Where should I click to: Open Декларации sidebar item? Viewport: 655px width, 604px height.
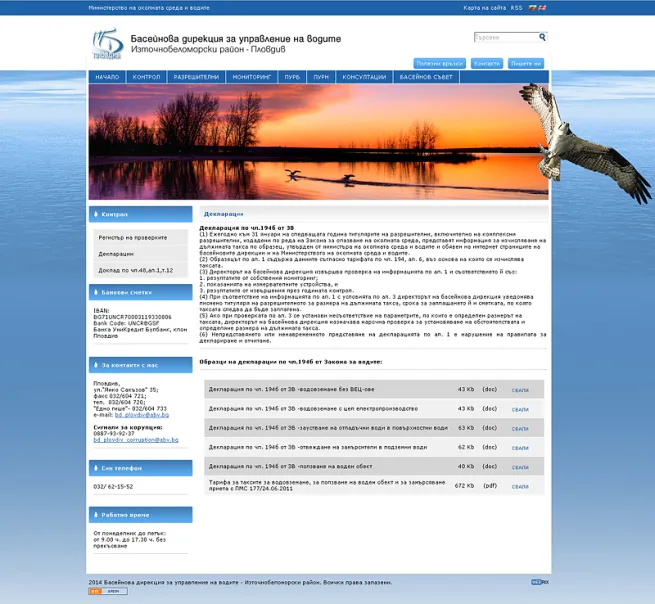(141, 254)
